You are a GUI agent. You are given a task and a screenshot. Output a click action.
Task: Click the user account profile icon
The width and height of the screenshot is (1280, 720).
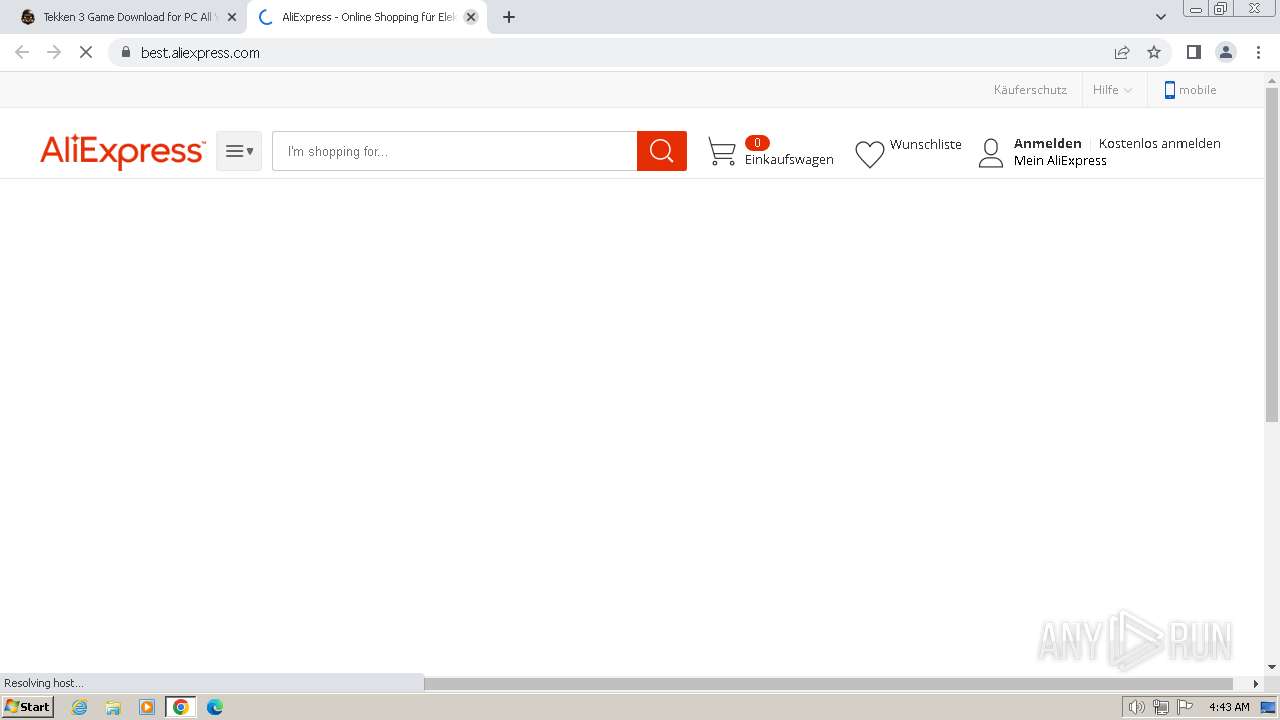(991, 153)
